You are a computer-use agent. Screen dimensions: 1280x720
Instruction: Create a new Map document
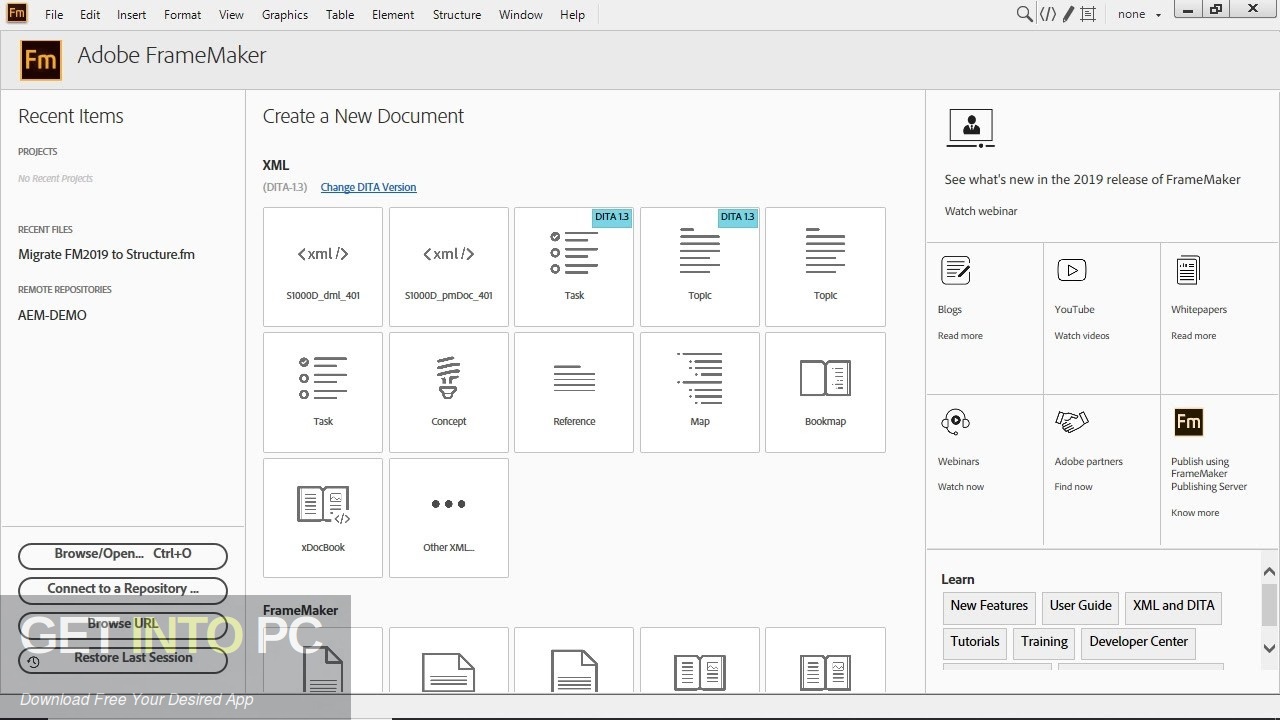(700, 392)
